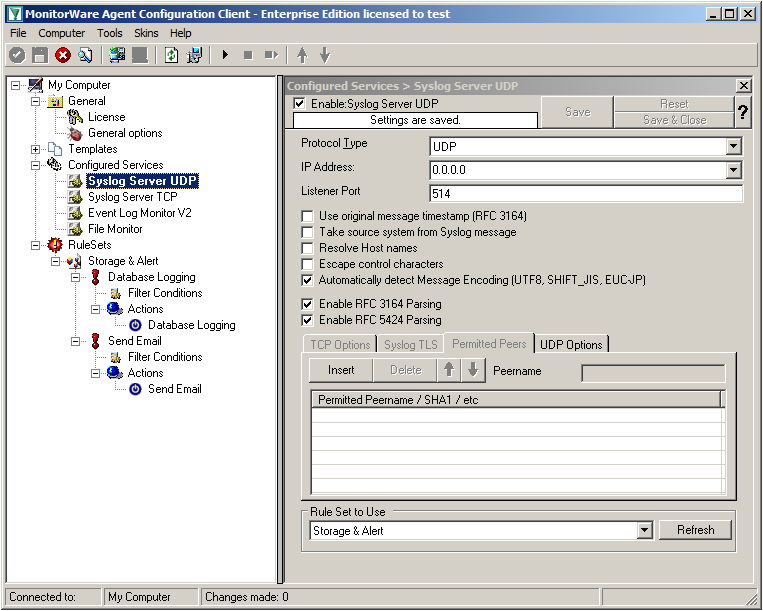Screen dimensions: 763x611
Task: Check Escape control characters
Action: pyautogui.click(x=307, y=264)
